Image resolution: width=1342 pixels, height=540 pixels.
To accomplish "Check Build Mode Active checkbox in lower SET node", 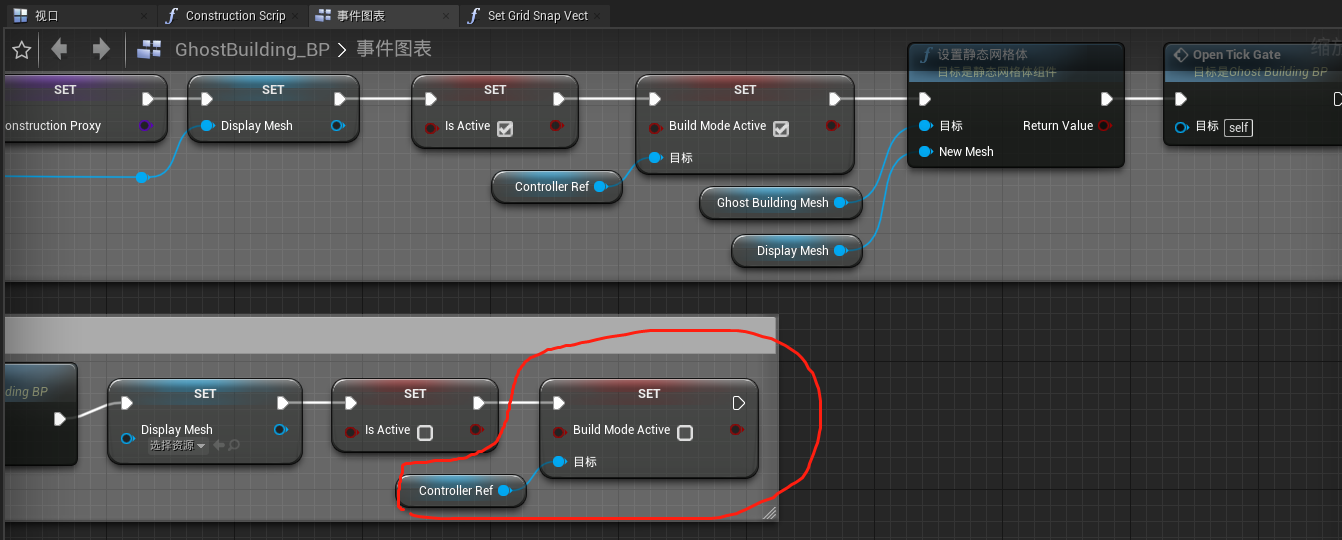I will point(685,433).
